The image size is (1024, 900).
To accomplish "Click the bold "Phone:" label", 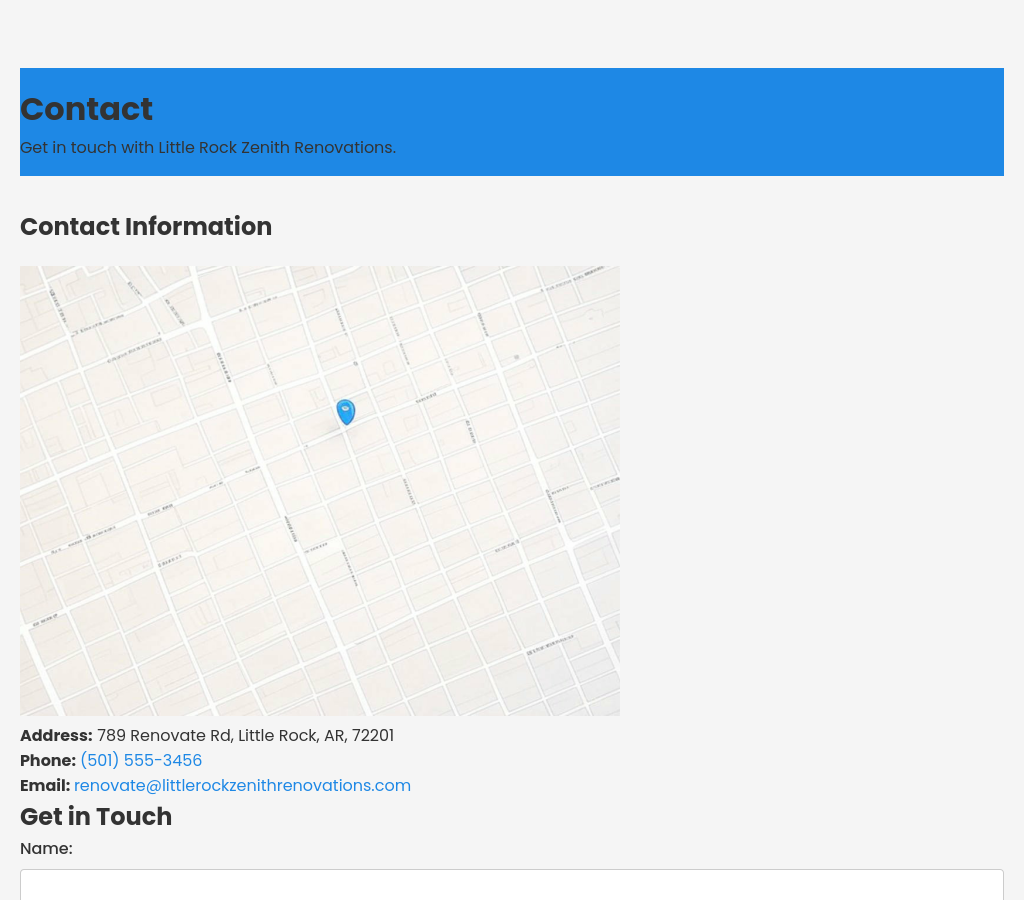I will coord(48,760).
